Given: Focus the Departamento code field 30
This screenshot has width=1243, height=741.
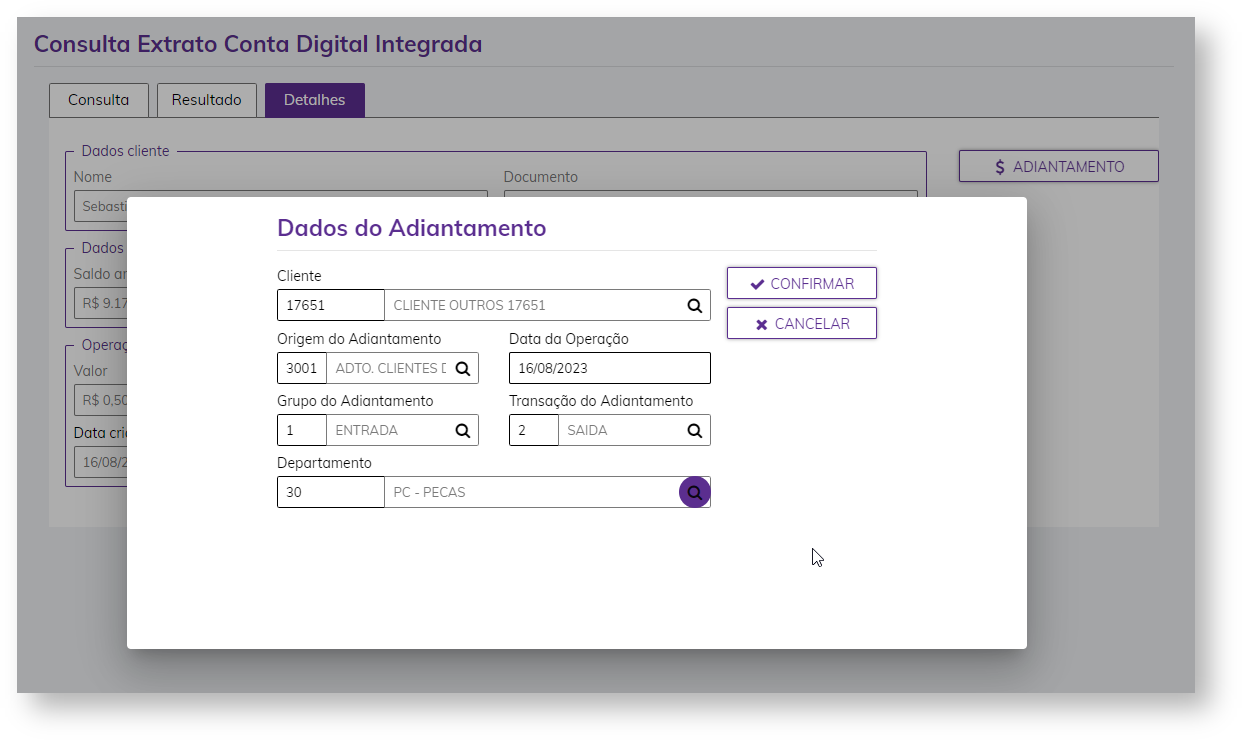Looking at the screenshot, I should tap(331, 492).
